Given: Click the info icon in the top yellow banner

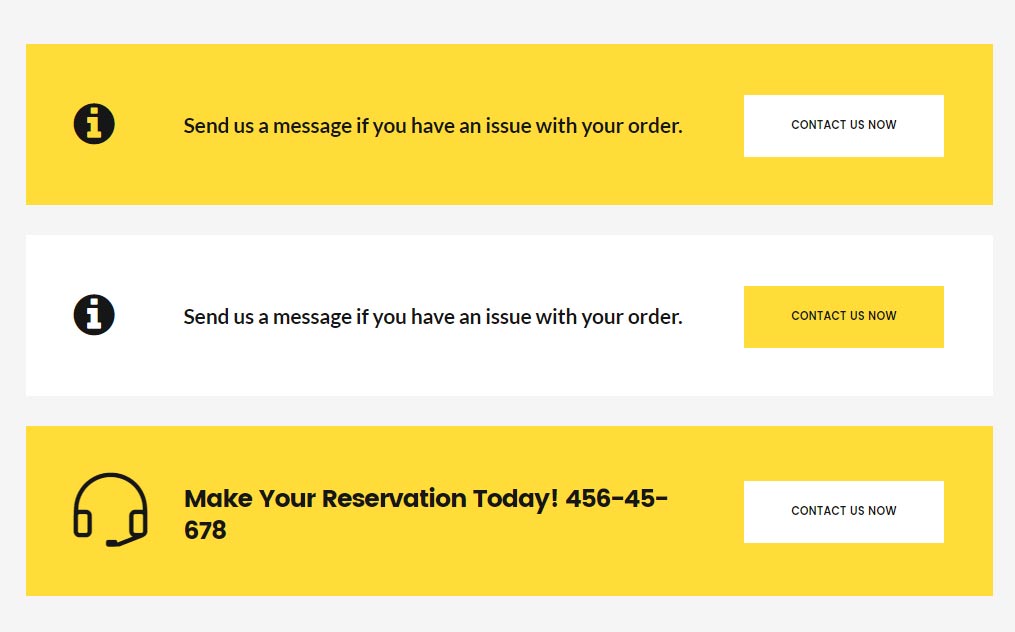Looking at the screenshot, I should pos(94,124).
